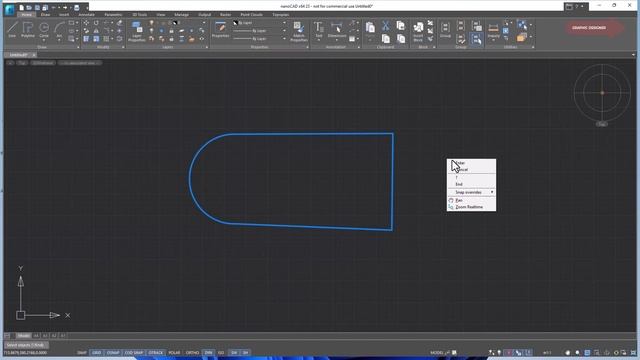Image resolution: width=640 pixels, height=360 pixels.
Task: Open the Properties panel icon
Action: [x=220, y=29]
